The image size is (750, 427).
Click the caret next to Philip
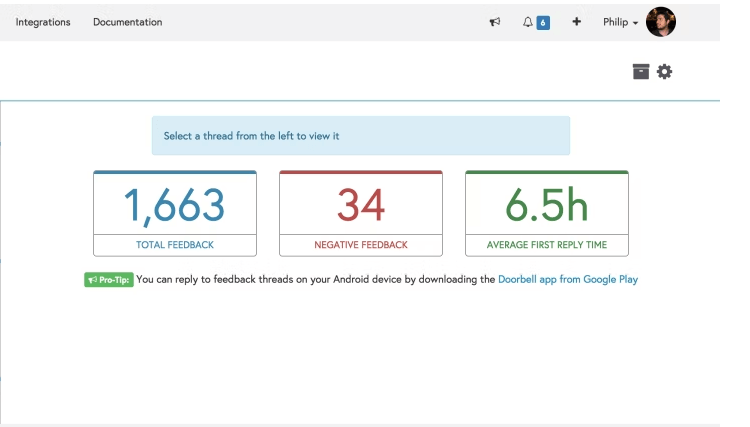coord(635,23)
